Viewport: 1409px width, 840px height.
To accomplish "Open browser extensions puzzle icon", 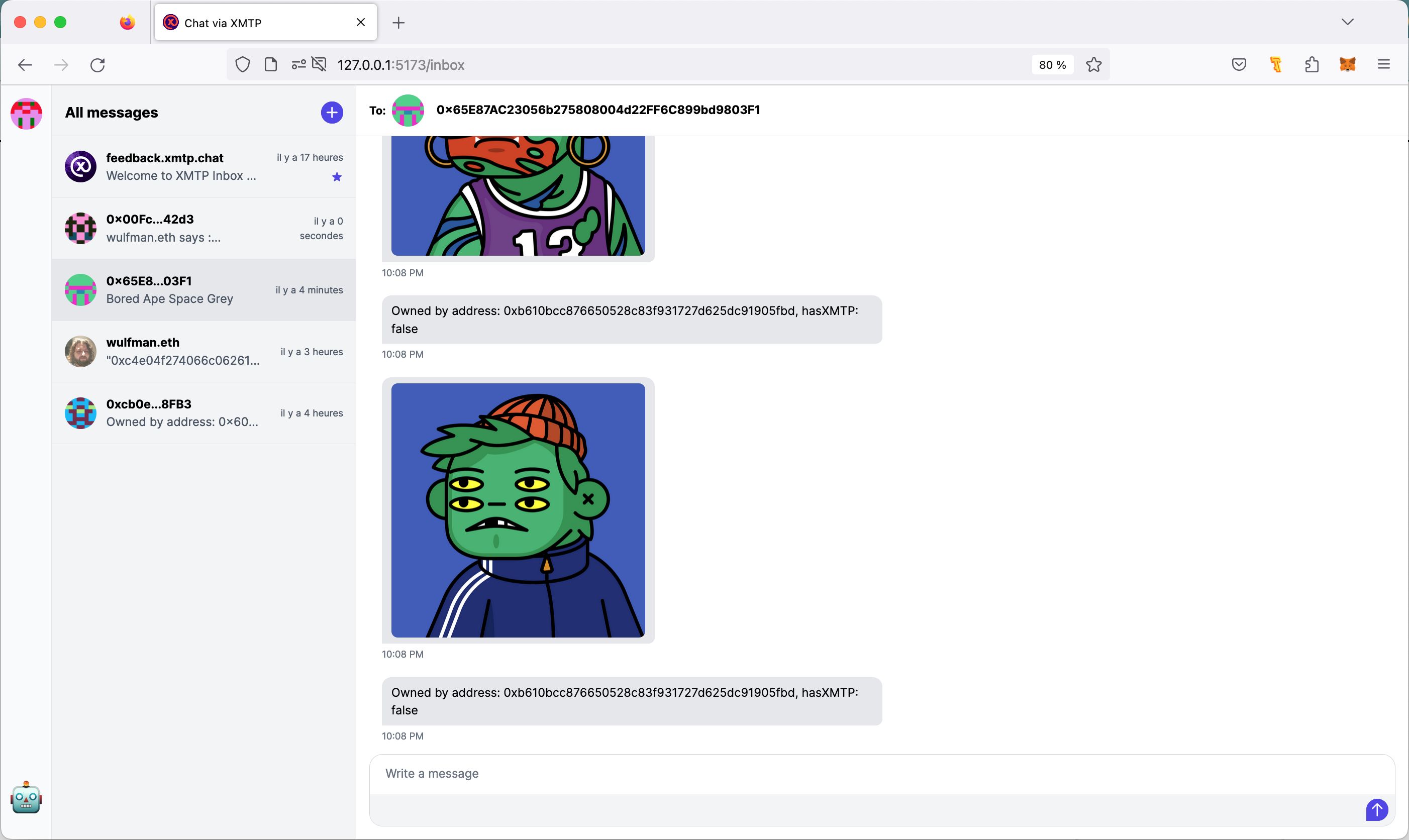I will coord(1312,65).
